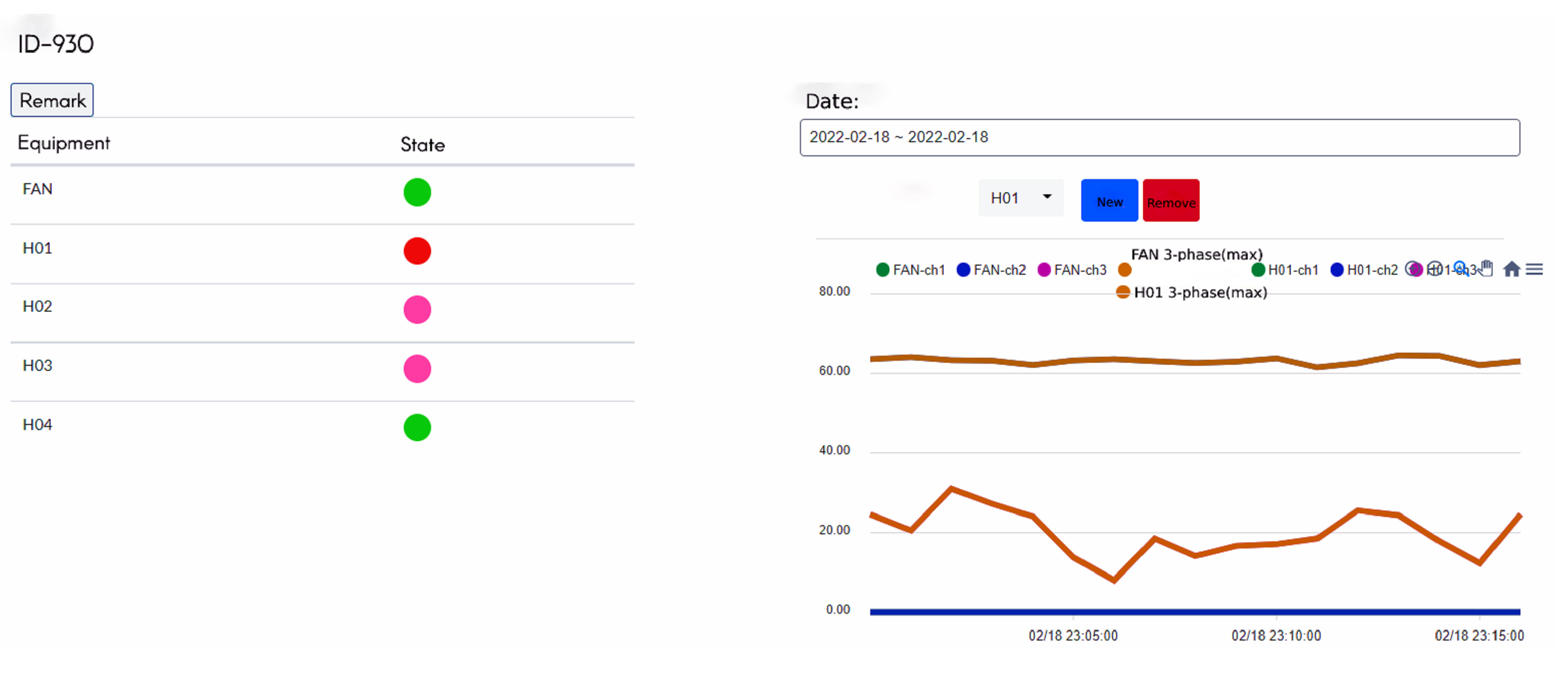Hide the H01 3-phase(max) series

point(1192,293)
